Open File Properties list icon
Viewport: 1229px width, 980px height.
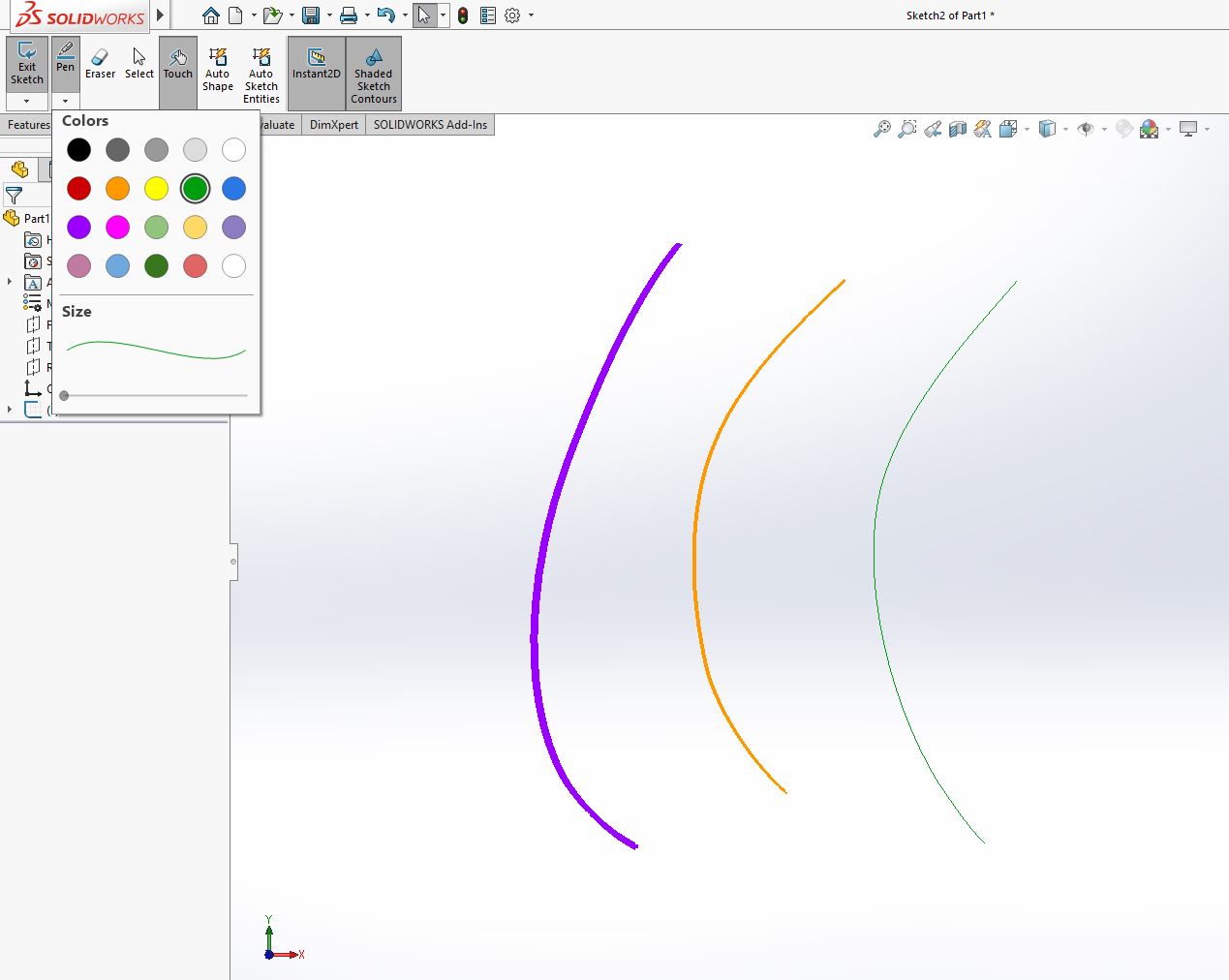coord(488,15)
